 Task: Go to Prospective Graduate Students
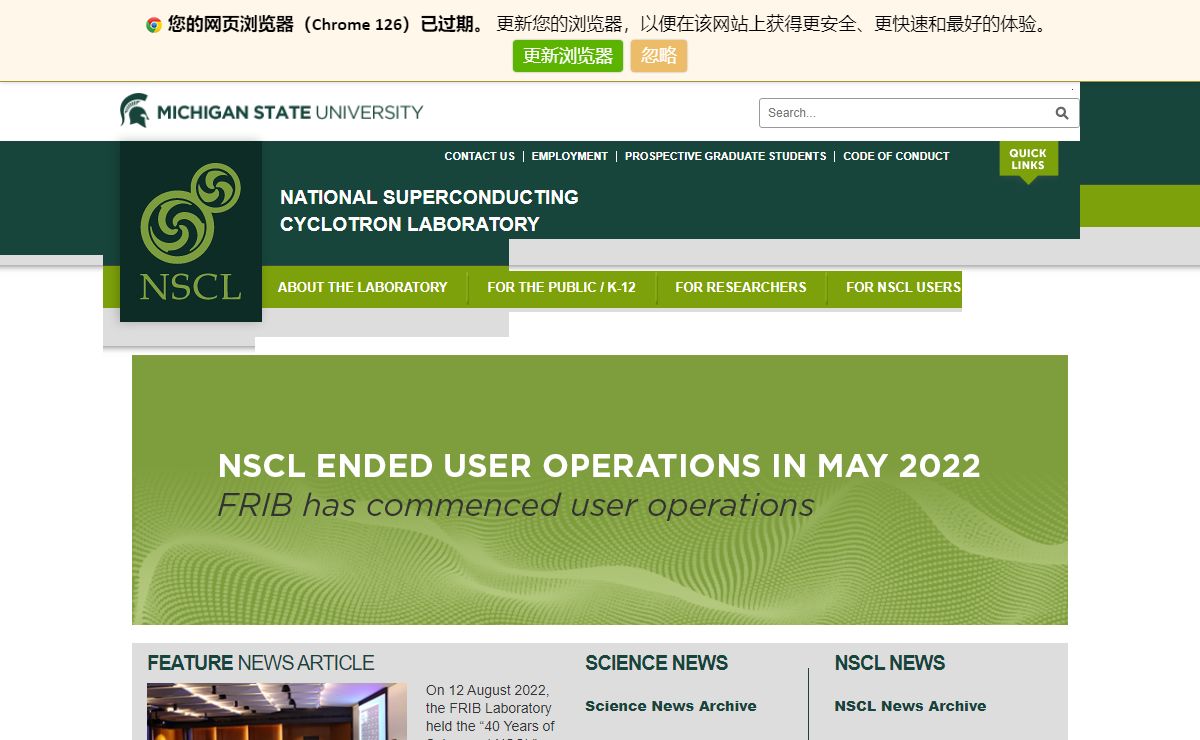click(726, 156)
